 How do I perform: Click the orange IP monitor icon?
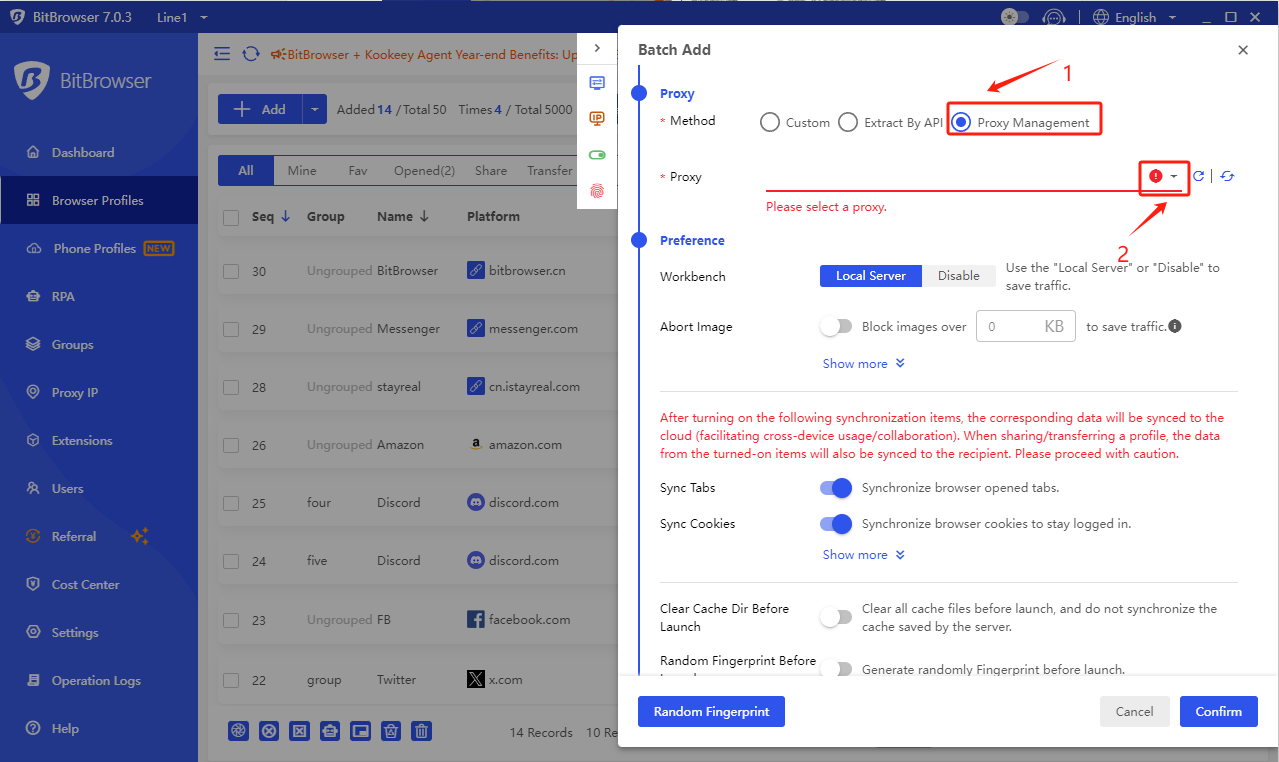click(597, 118)
